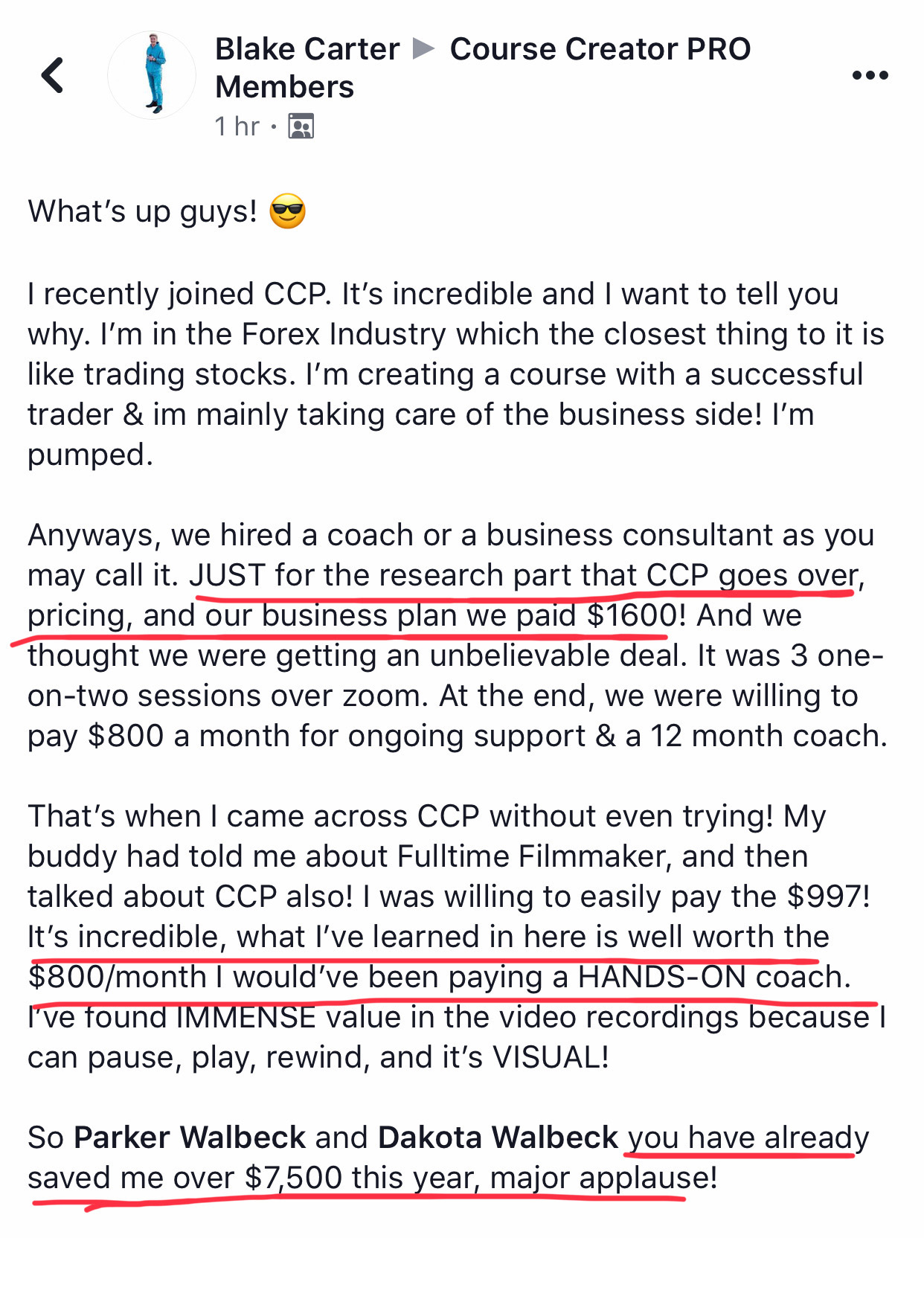This screenshot has height=1299, width=924.
Task: Open the Dakota Walbeck mention
Action: [498, 1138]
